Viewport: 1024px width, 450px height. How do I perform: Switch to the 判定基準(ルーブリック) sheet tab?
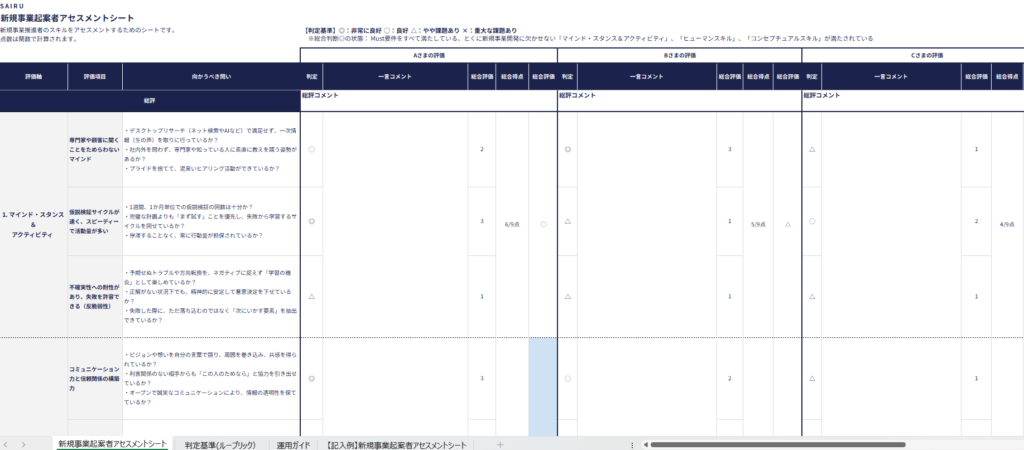click(x=219, y=445)
